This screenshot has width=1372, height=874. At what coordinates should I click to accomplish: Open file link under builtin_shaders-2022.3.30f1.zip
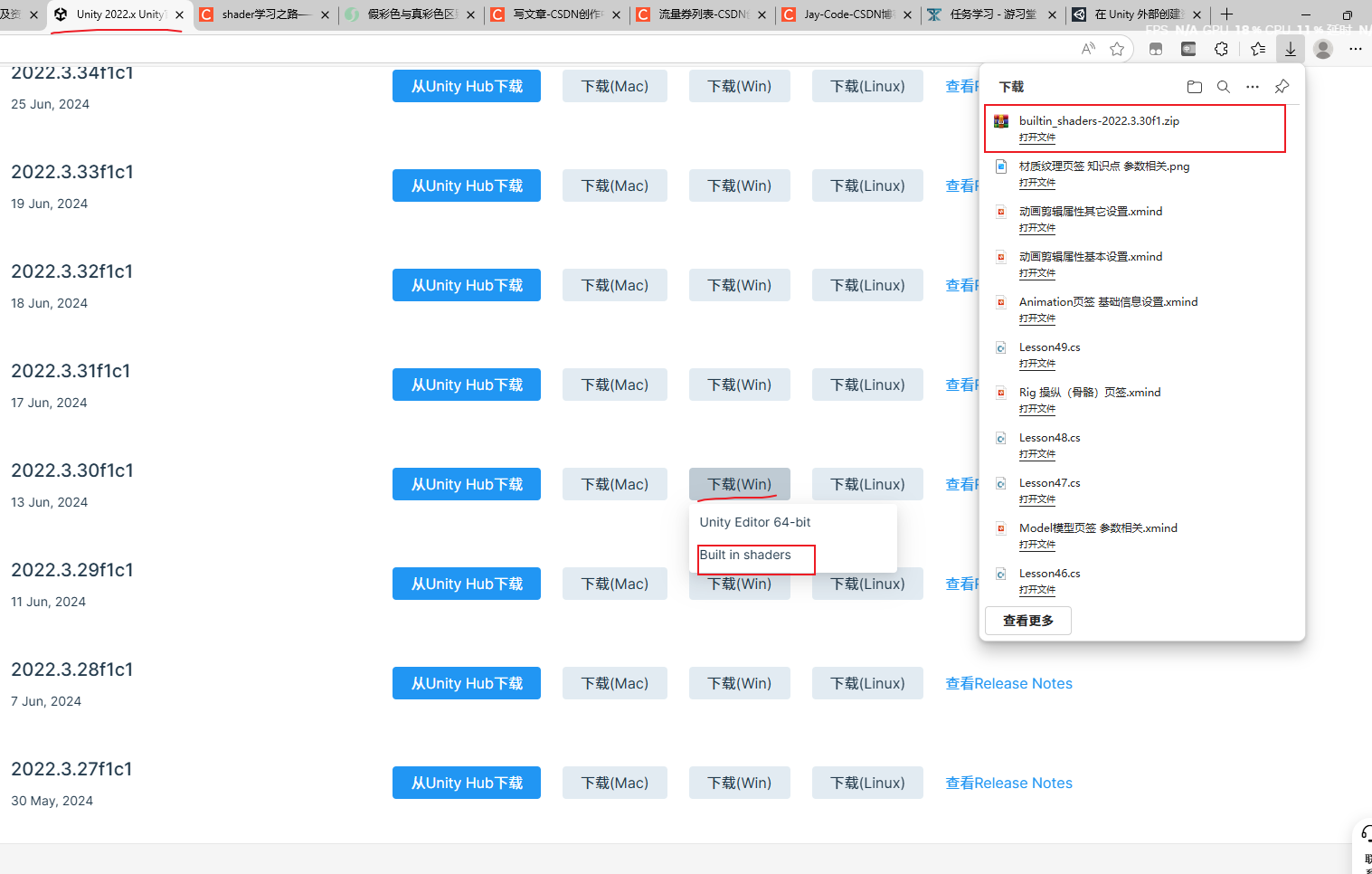pyautogui.click(x=1037, y=138)
